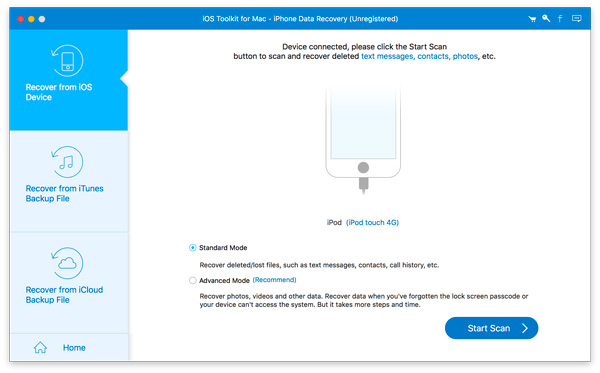Select the Standard Mode radio button

coord(192,248)
